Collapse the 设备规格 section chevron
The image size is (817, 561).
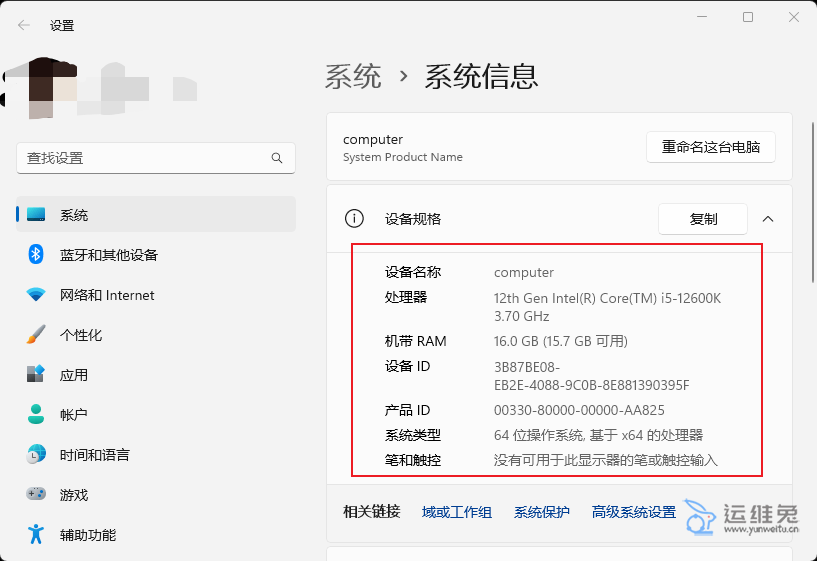coord(767,219)
